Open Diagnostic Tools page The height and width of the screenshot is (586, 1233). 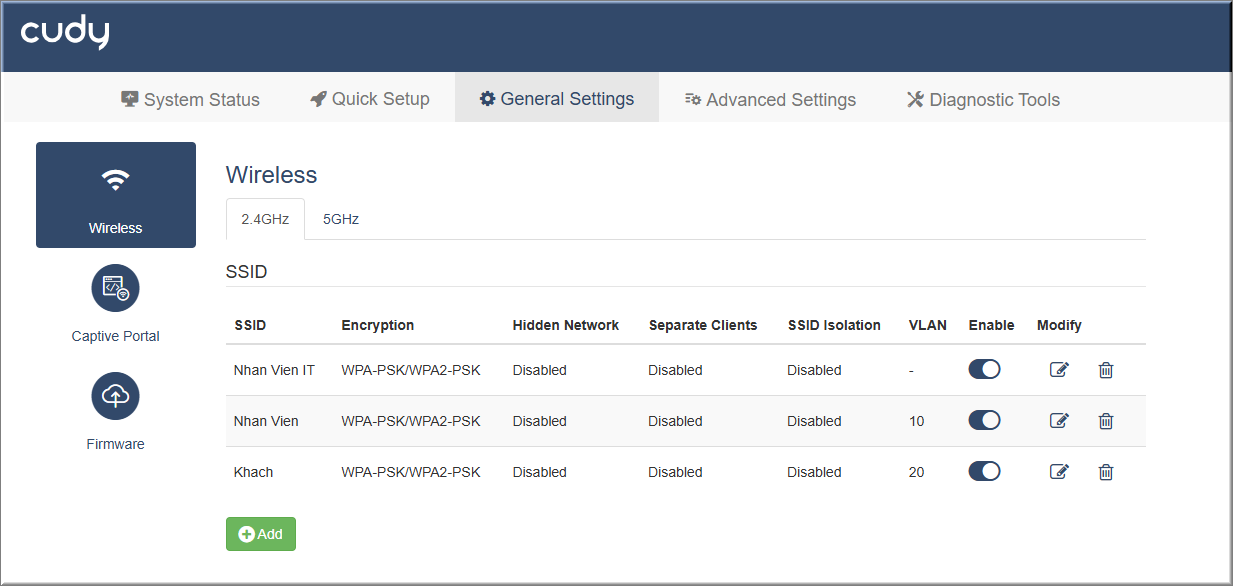pos(983,99)
